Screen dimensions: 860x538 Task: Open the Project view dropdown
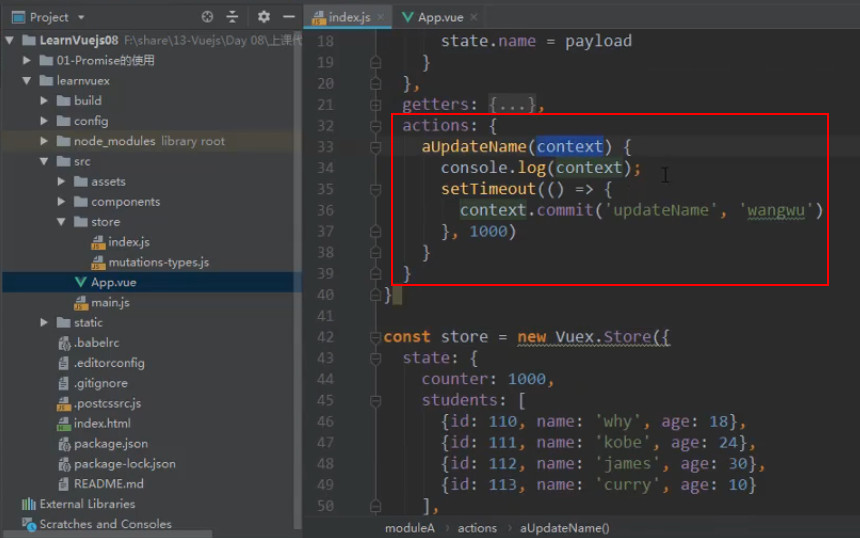tap(81, 18)
